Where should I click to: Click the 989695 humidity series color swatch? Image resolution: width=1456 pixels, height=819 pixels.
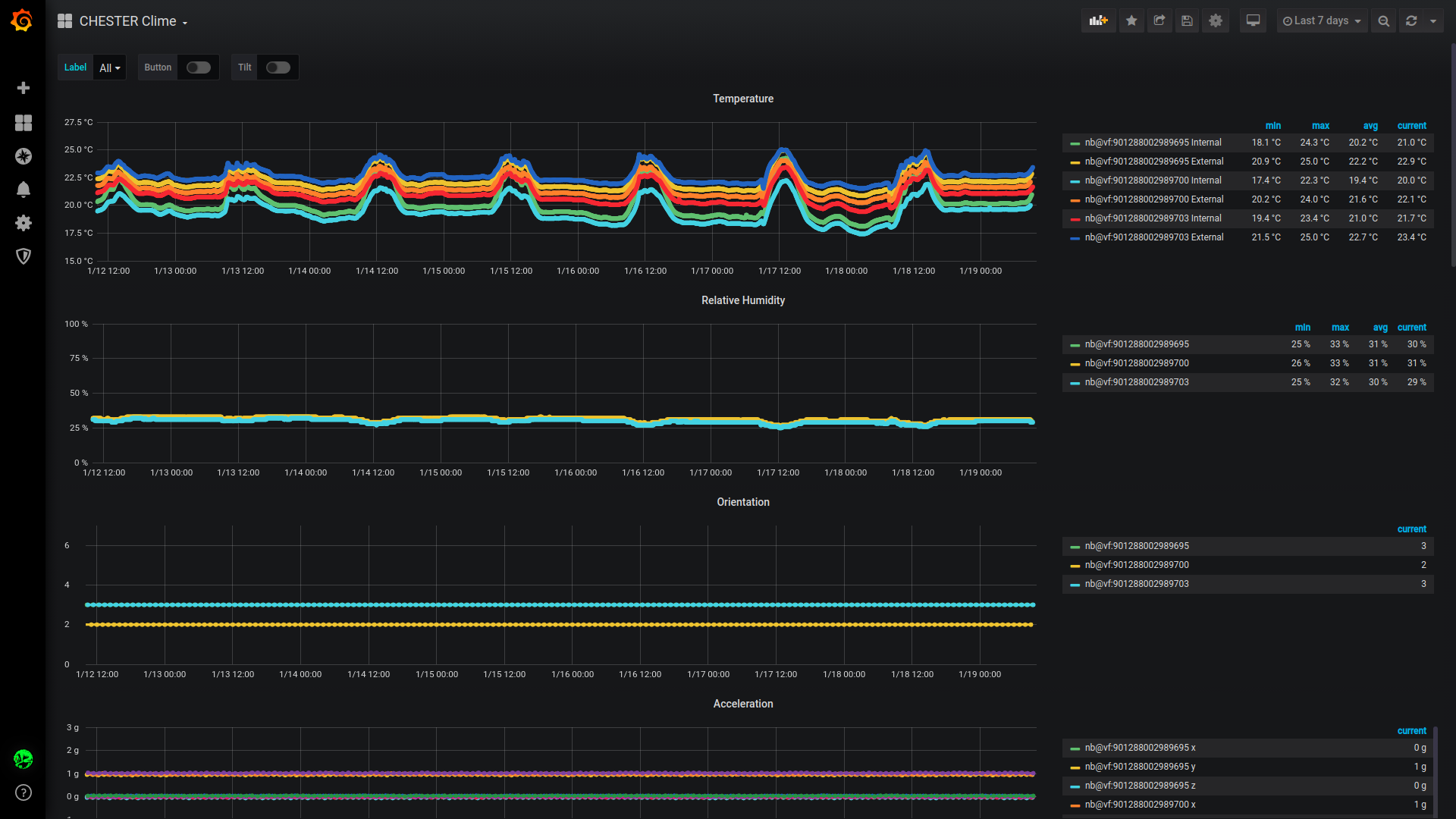click(x=1075, y=345)
